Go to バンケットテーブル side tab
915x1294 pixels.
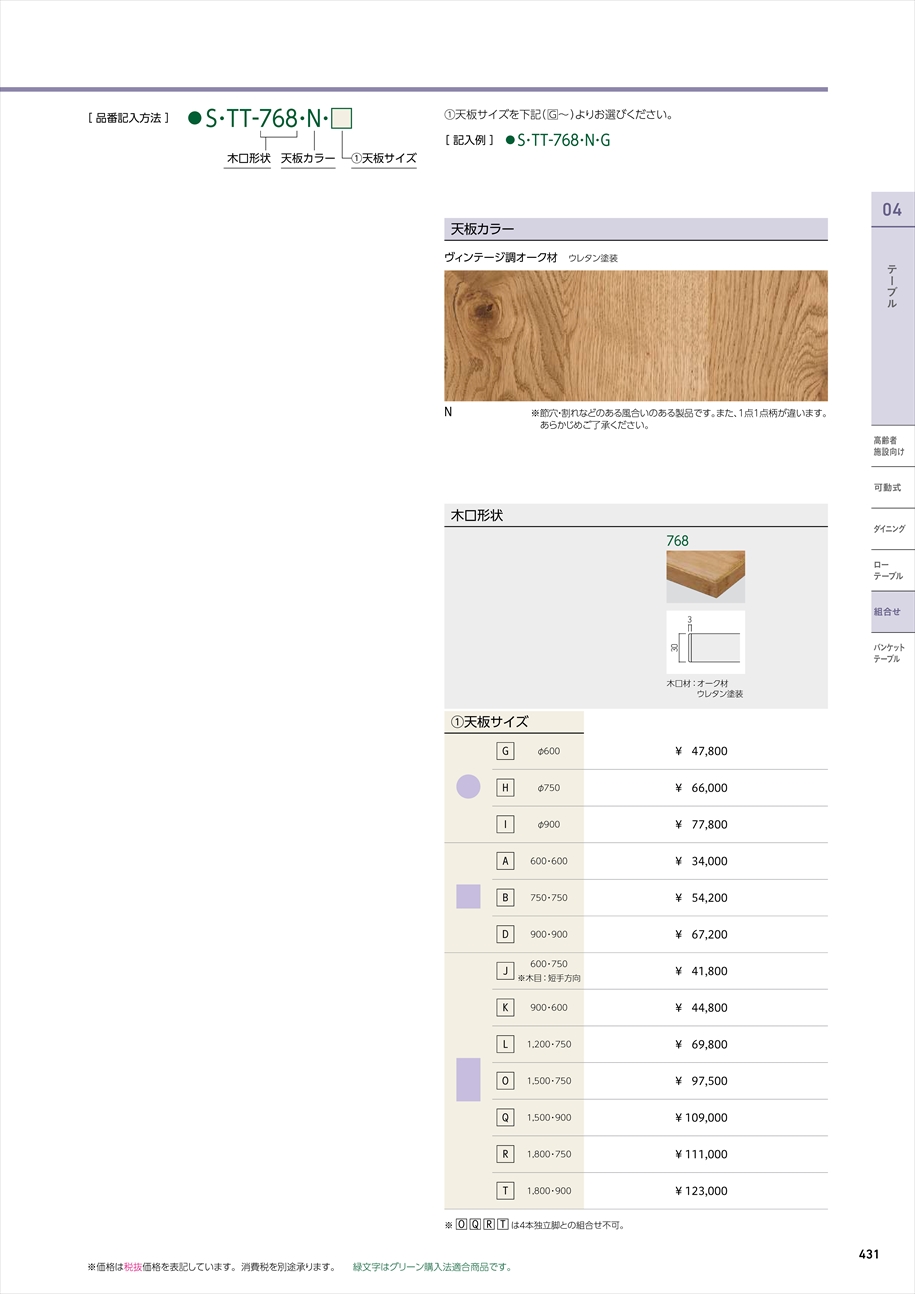click(x=888, y=653)
